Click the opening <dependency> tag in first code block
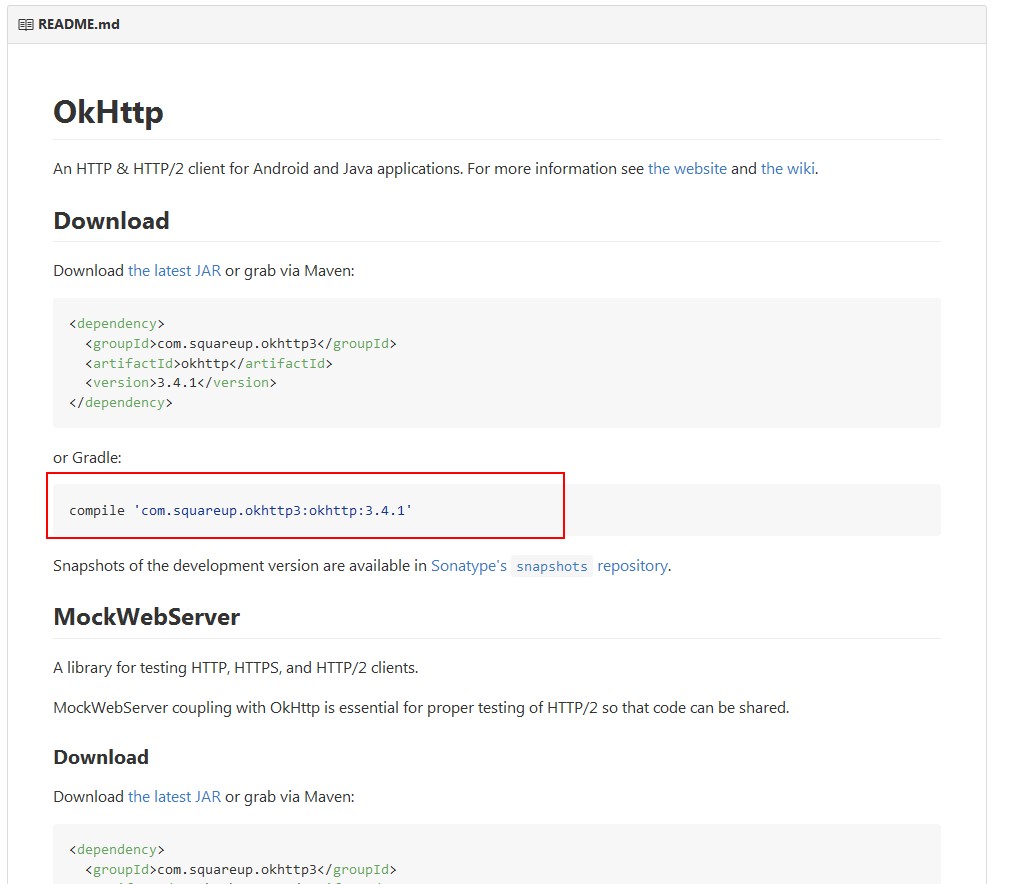The width and height of the screenshot is (1030, 884). 117,324
